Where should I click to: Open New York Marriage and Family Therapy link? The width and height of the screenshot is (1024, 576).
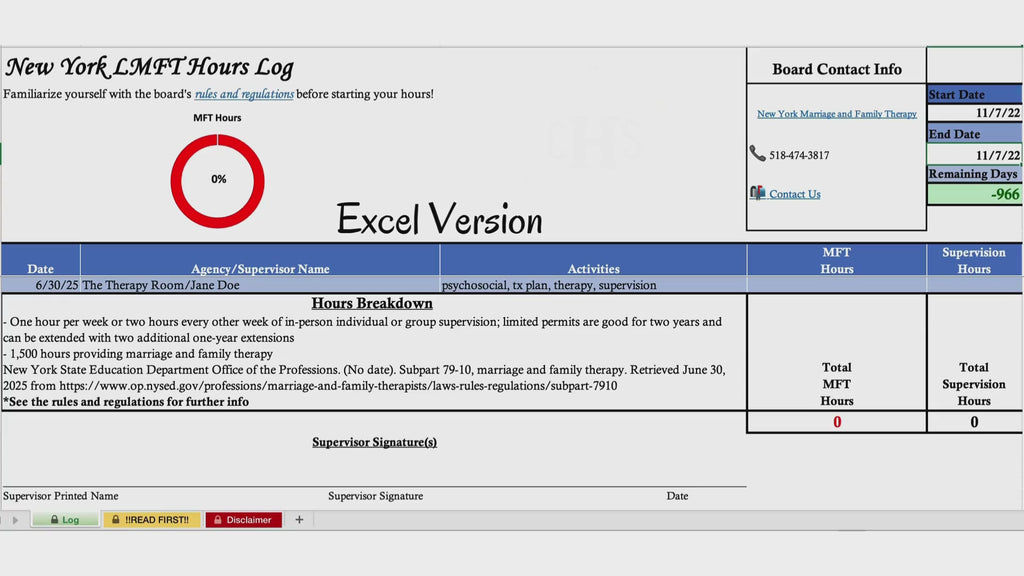[837, 114]
